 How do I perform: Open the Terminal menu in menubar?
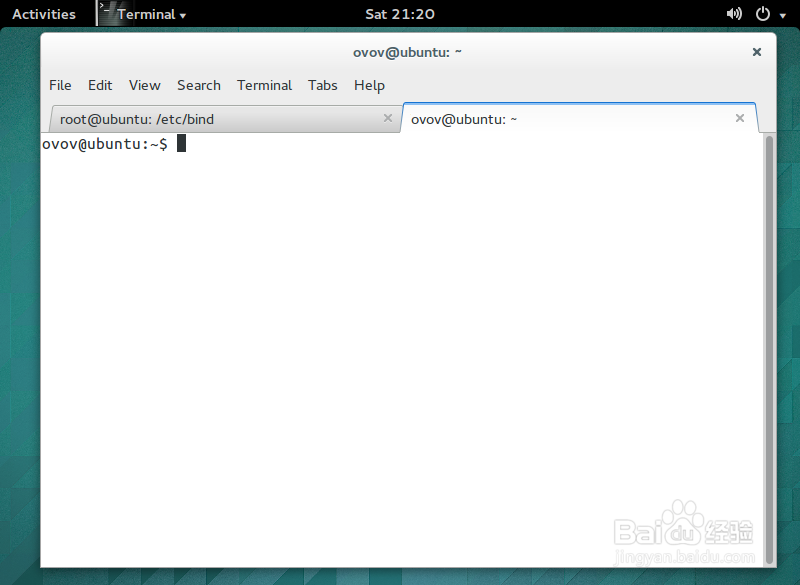[264, 85]
